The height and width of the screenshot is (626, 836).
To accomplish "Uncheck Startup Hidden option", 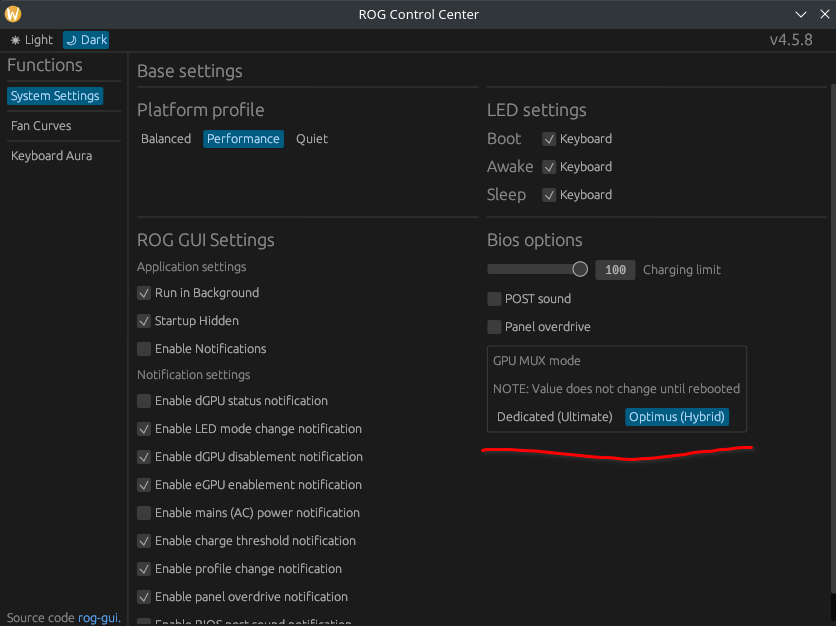I will [144, 321].
